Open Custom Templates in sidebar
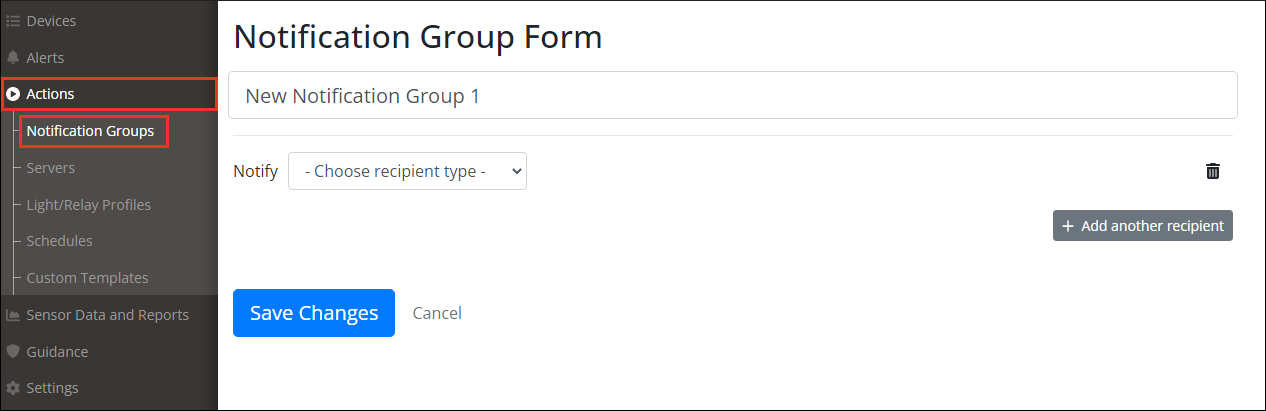This screenshot has width=1266, height=411. pos(87,278)
